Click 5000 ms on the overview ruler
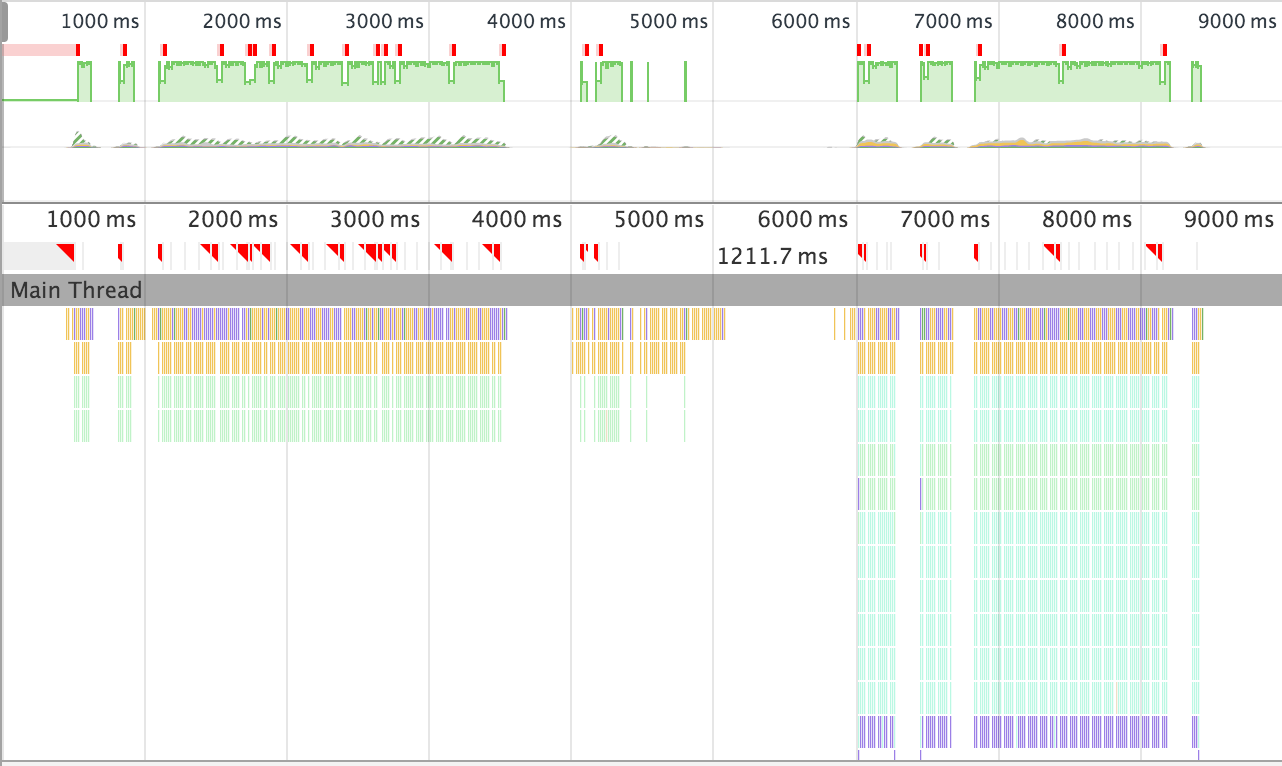Image resolution: width=1282 pixels, height=766 pixels. coord(668,21)
